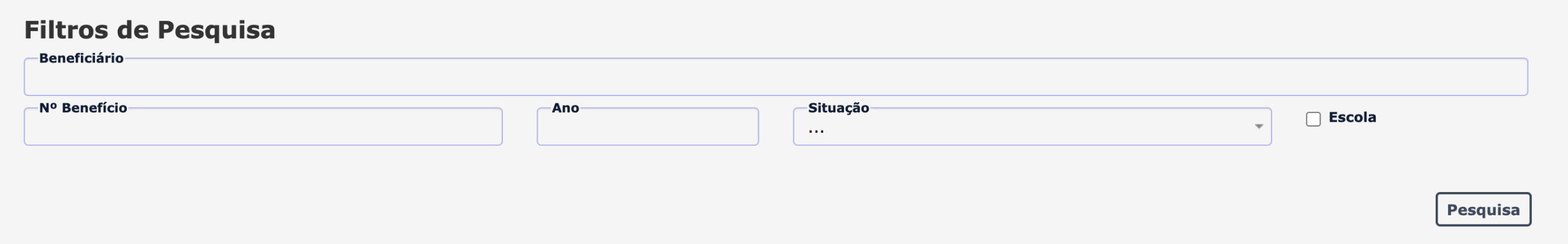
Task: Tick the Escola checkbox
Action: (1313, 119)
